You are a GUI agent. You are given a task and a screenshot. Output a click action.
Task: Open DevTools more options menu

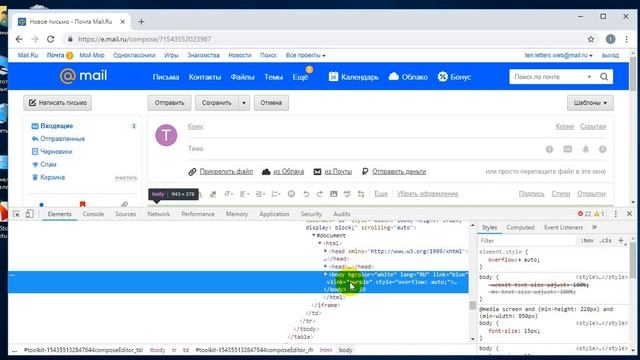616,214
